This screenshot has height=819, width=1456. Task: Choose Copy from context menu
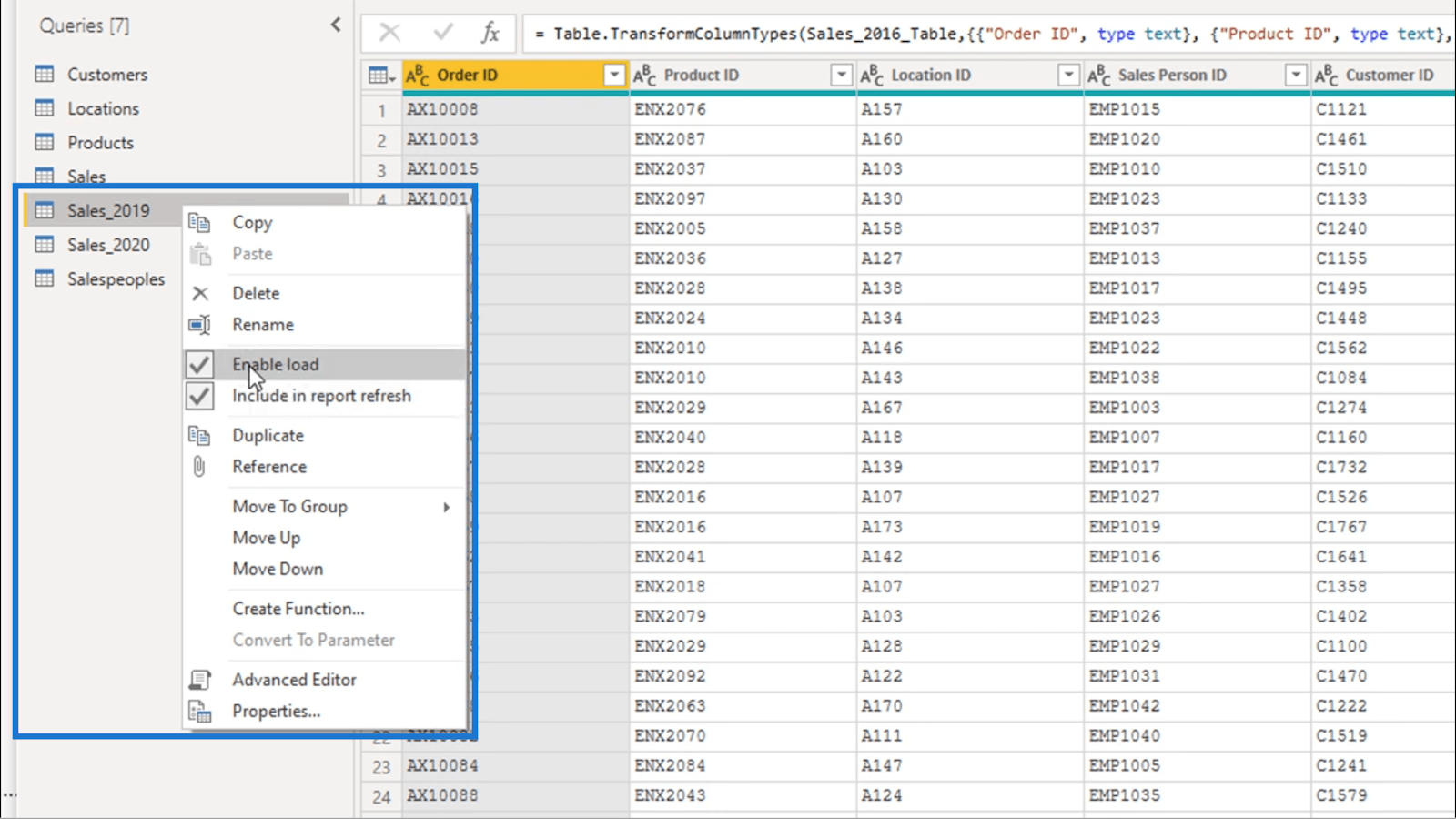[252, 223]
